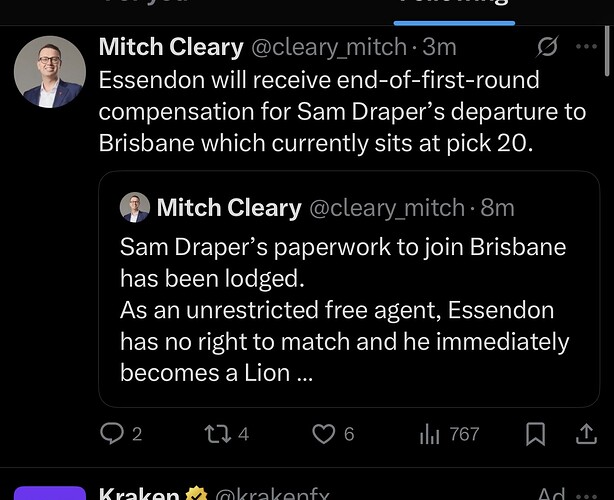
Task: Open the three-dot more options menu
Action: [586, 47]
